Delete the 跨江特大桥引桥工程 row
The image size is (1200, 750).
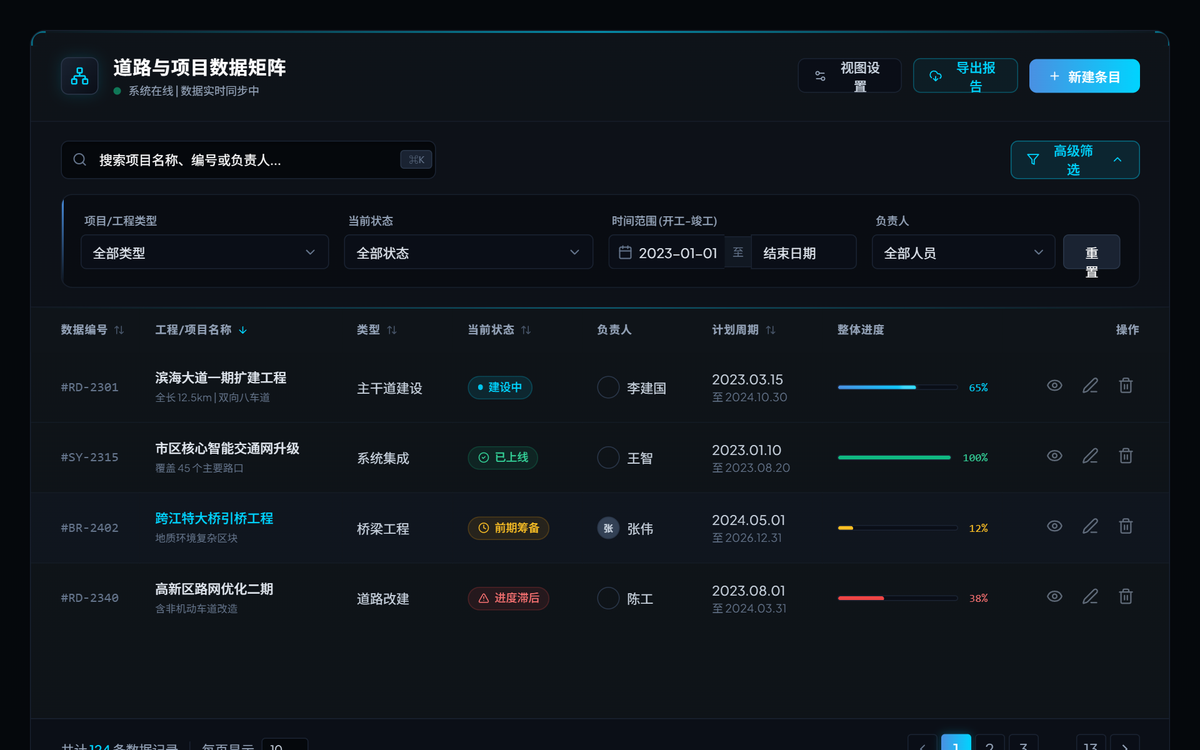coord(1126,526)
